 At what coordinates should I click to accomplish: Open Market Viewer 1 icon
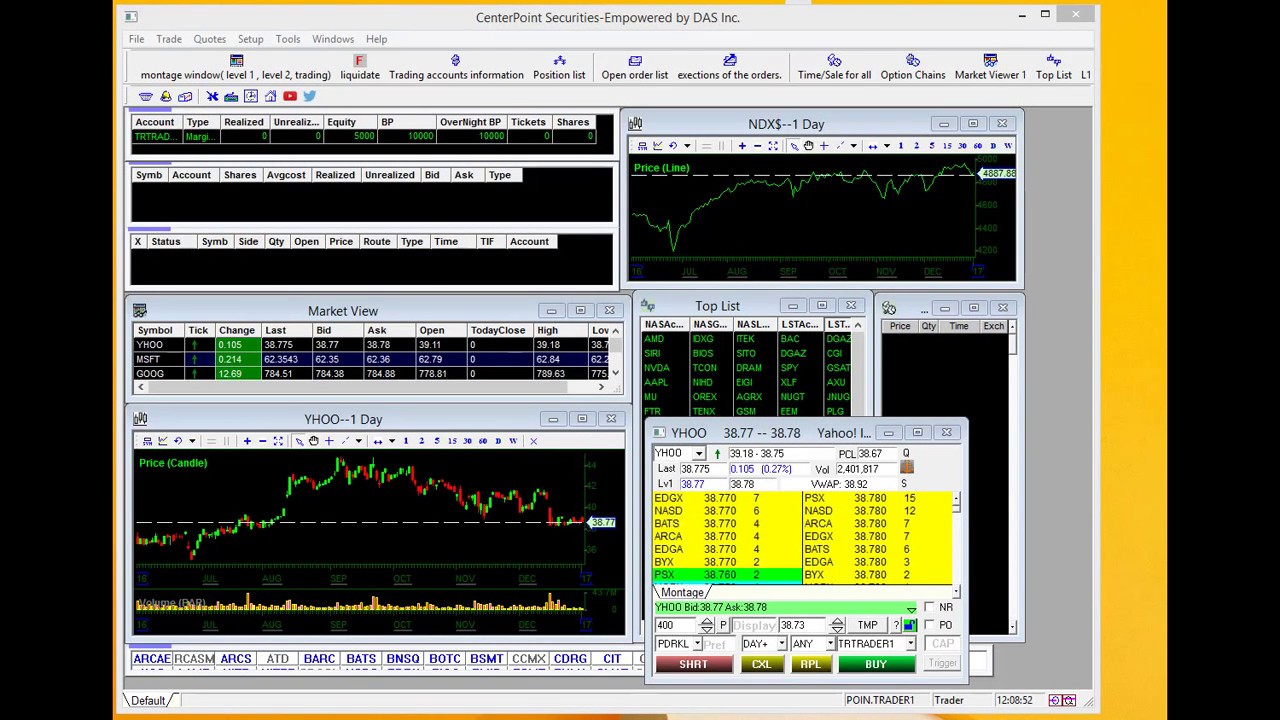(990, 61)
